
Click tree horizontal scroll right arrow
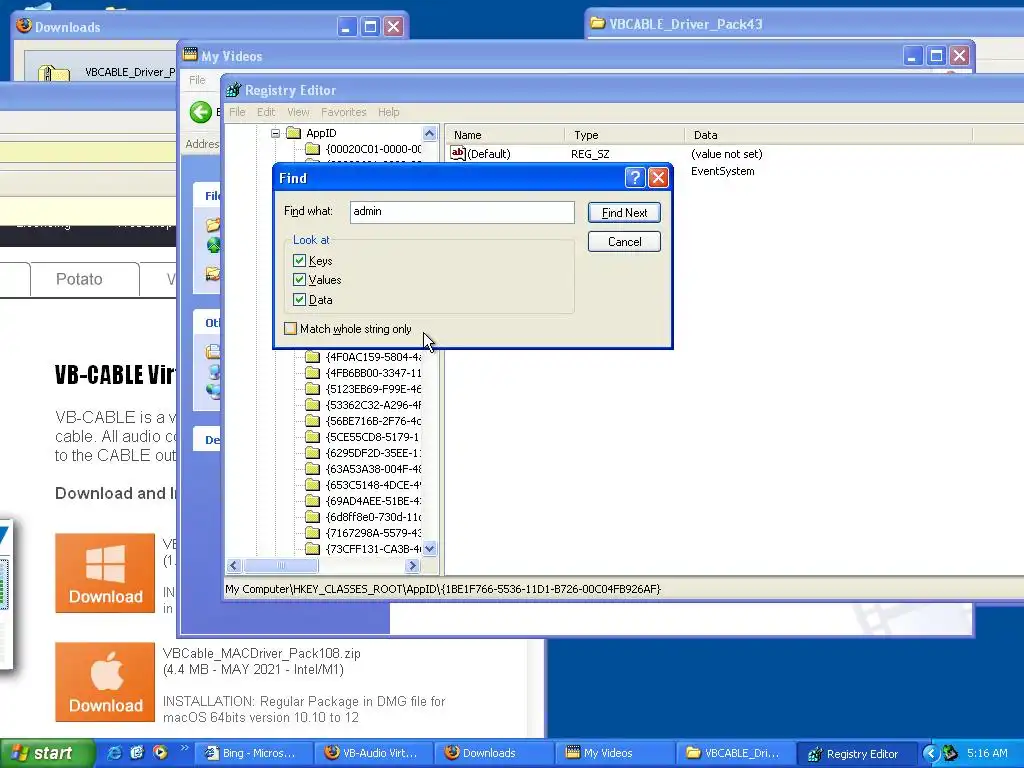(412, 566)
